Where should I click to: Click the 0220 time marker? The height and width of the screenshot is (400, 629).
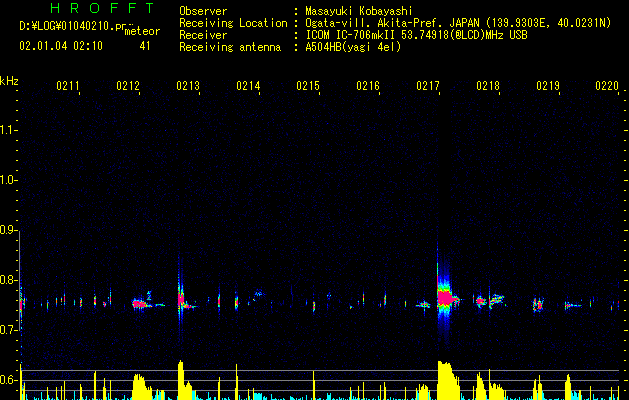607,86
